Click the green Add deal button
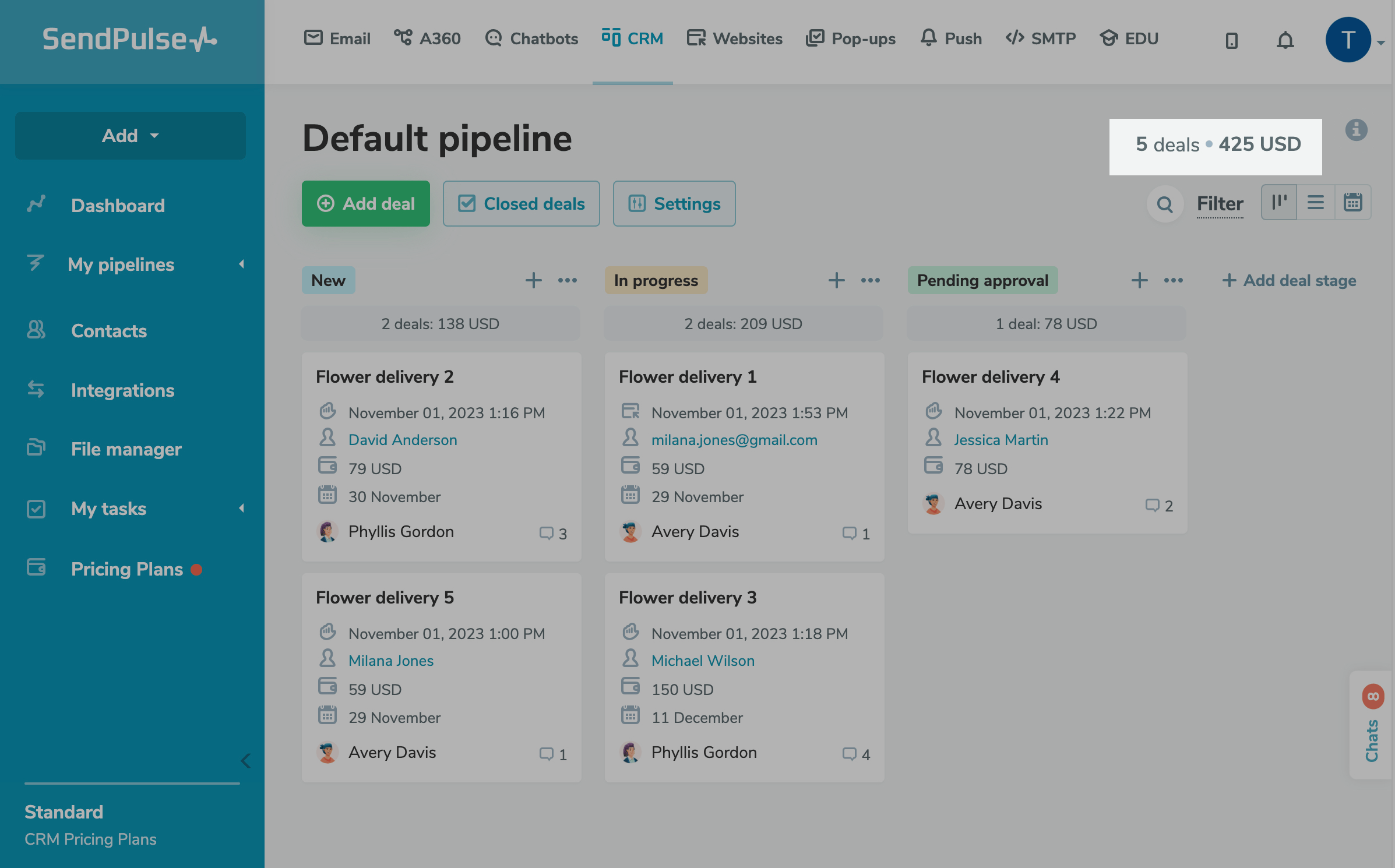 [365, 204]
